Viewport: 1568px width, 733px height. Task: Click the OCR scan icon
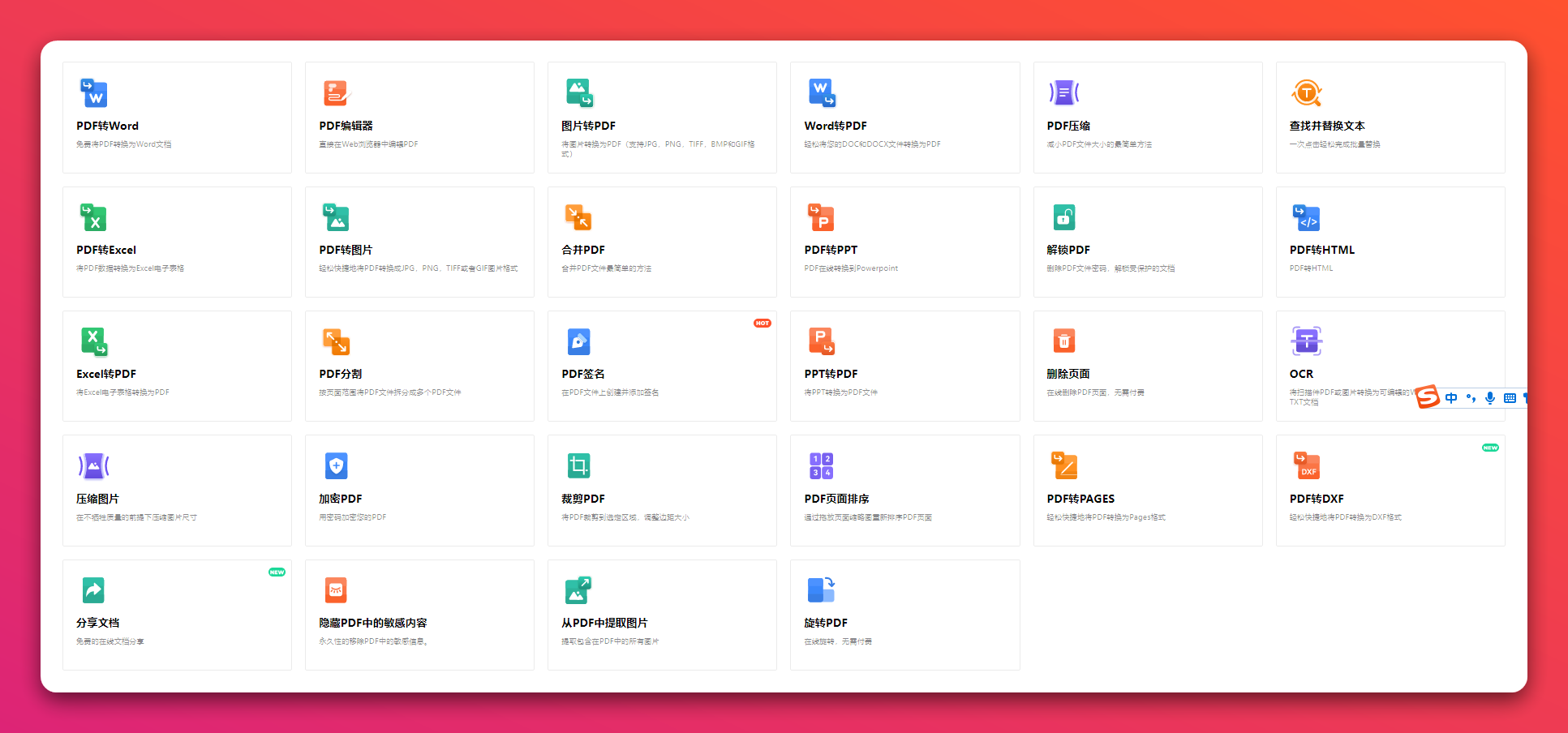[x=1306, y=341]
